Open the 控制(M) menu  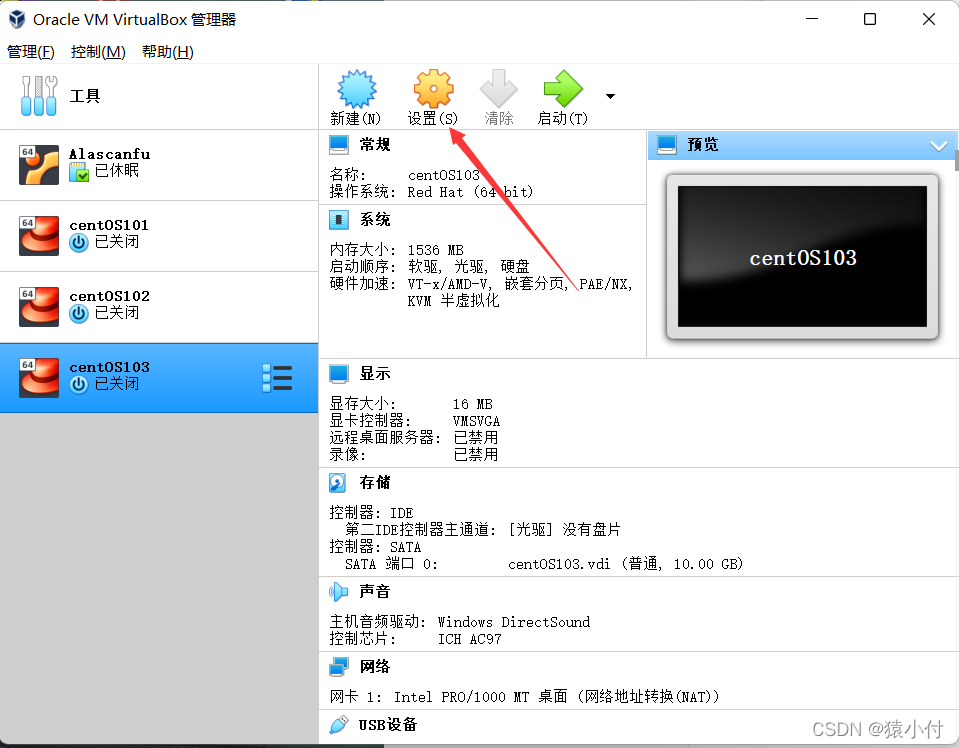98,52
